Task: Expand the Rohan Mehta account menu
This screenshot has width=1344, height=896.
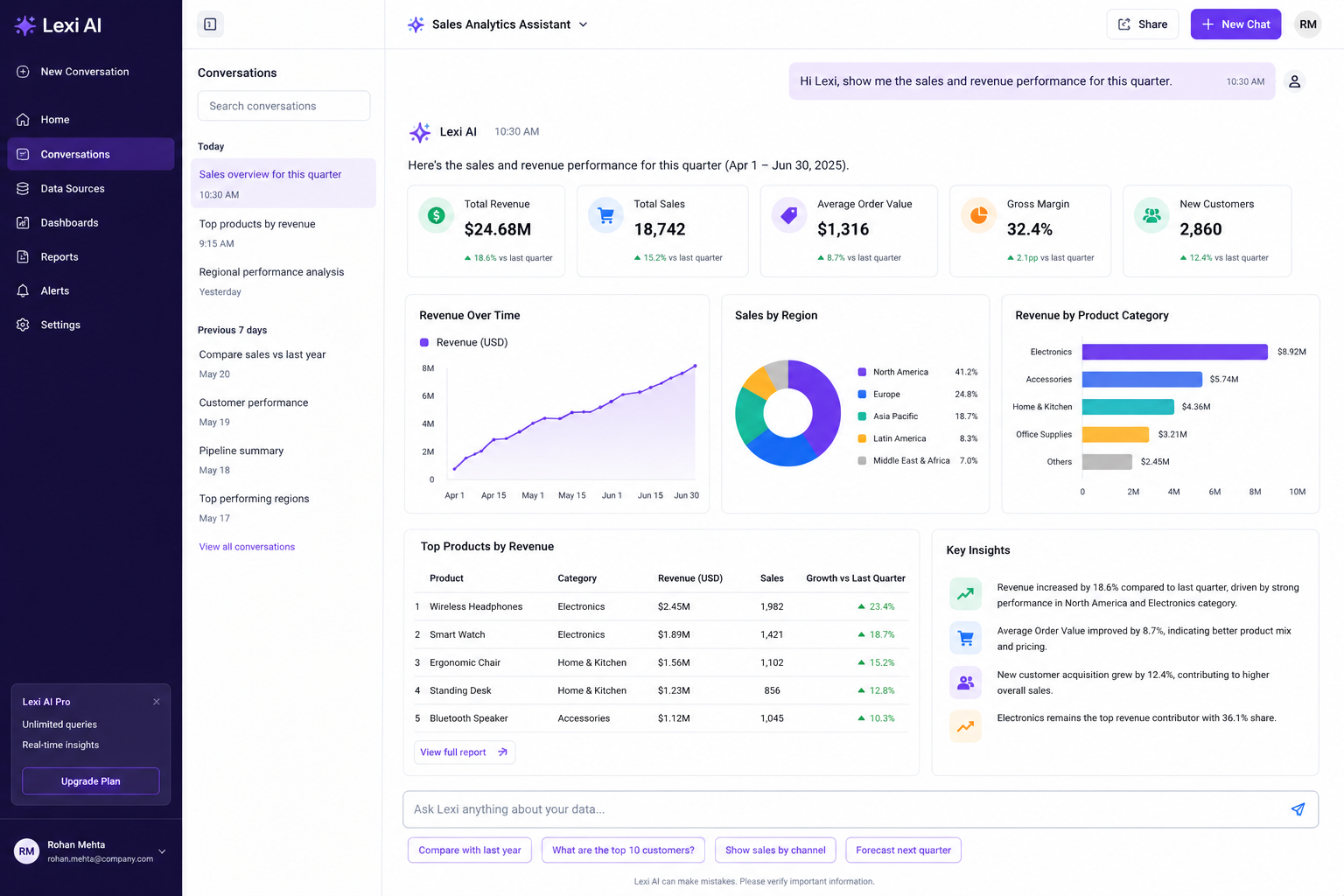Action: point(162,851)
